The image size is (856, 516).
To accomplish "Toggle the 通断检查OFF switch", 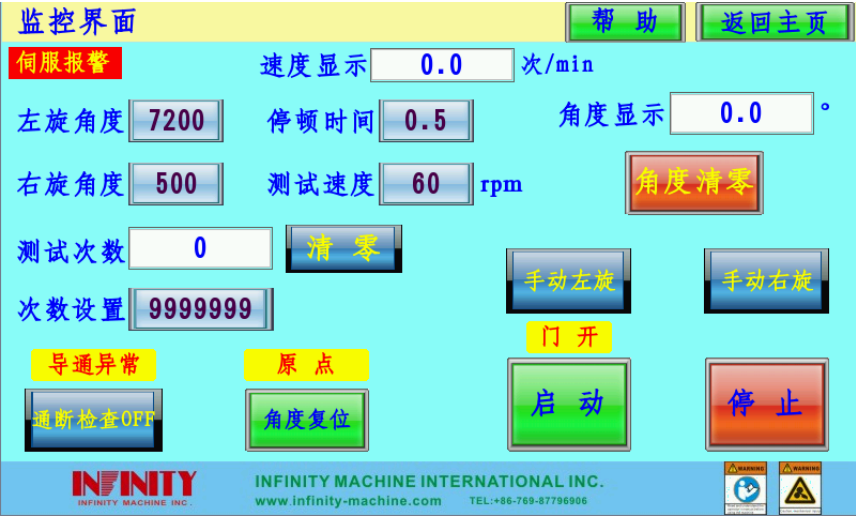I will pos(94,420).
